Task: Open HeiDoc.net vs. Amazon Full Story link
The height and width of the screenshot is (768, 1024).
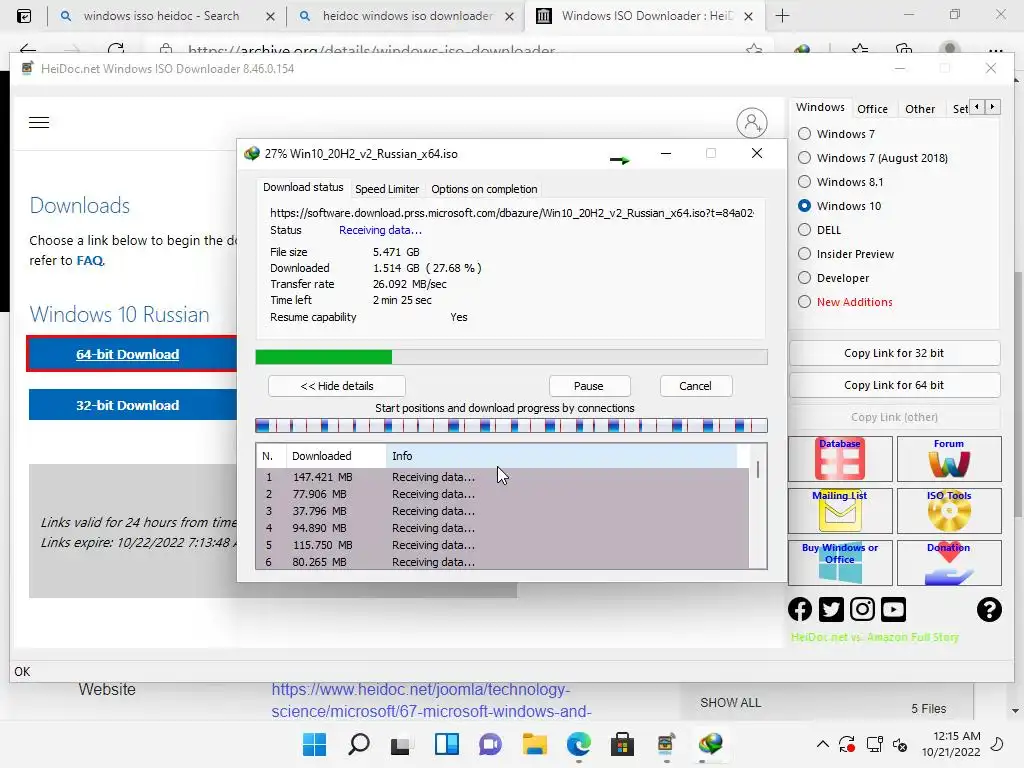Action: [874, 637]
